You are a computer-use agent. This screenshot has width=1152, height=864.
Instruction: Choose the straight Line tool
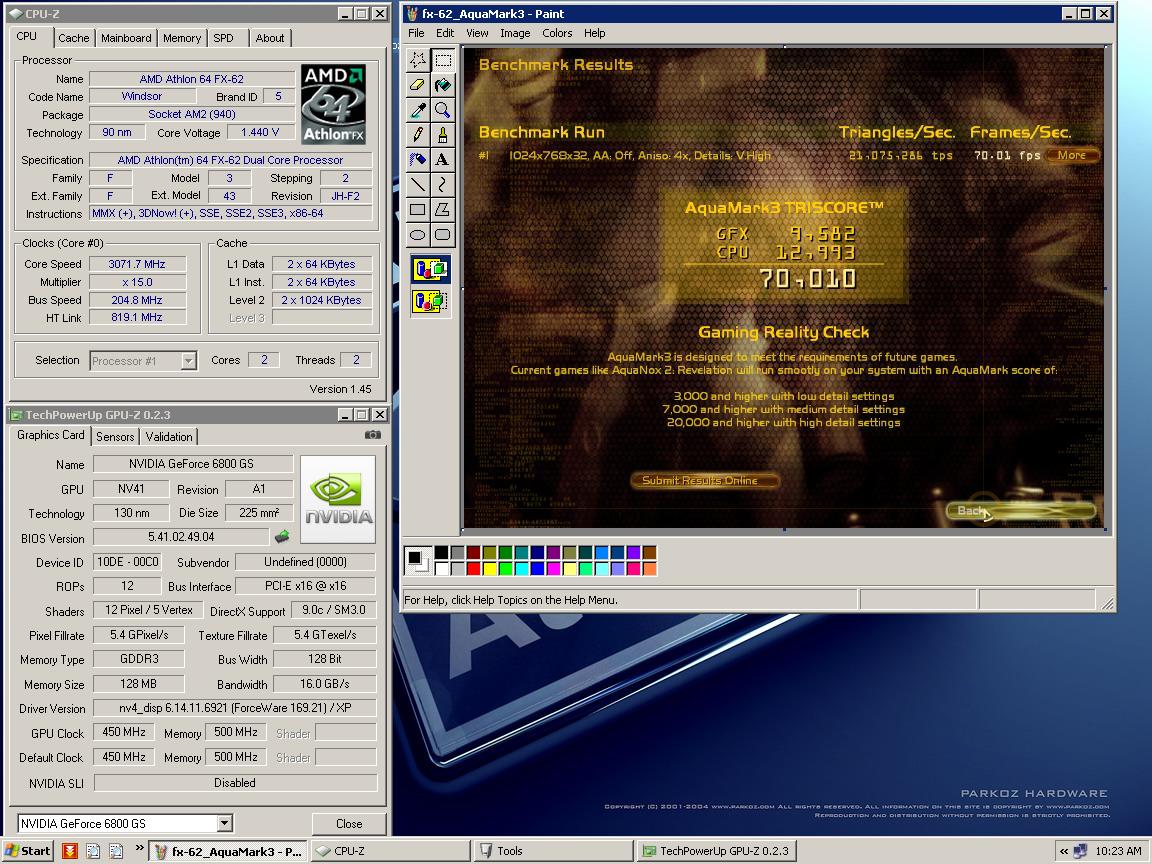pos(418,184)
